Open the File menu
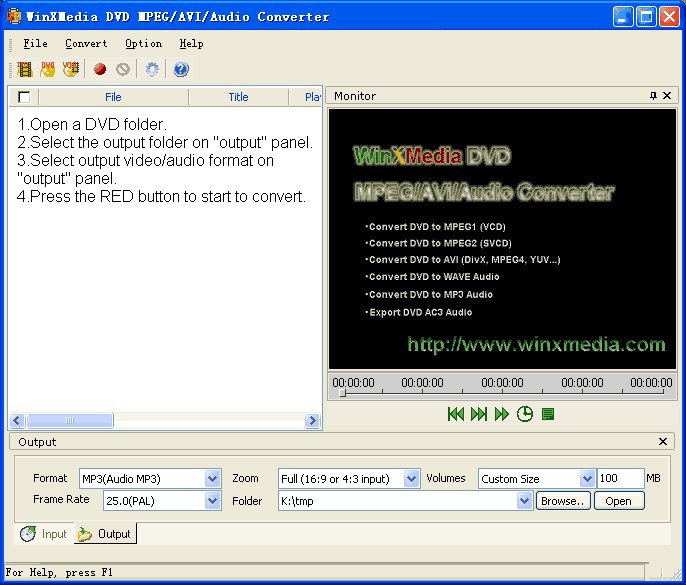This screenshot has height=585, width=686. tap(35, 43)
